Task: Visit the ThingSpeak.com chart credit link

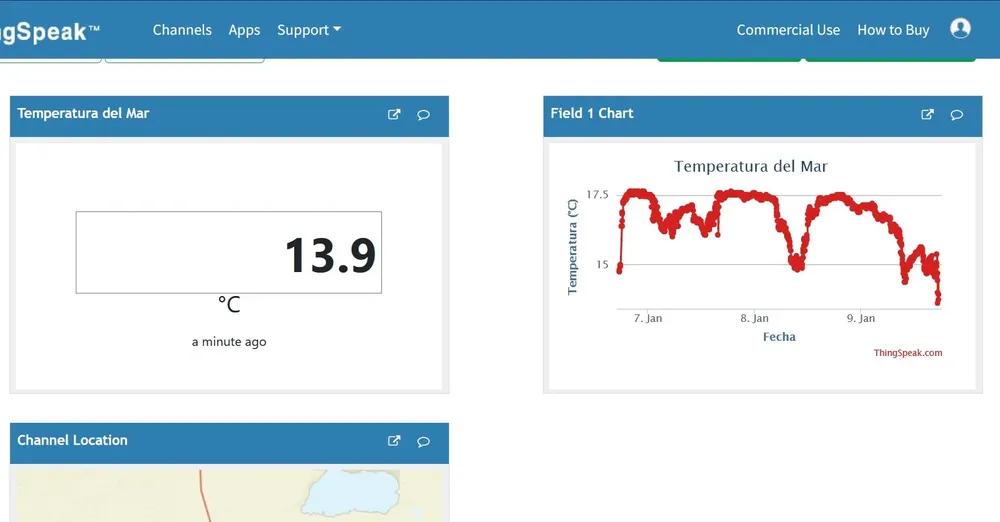Action: [x=908, y=353]
